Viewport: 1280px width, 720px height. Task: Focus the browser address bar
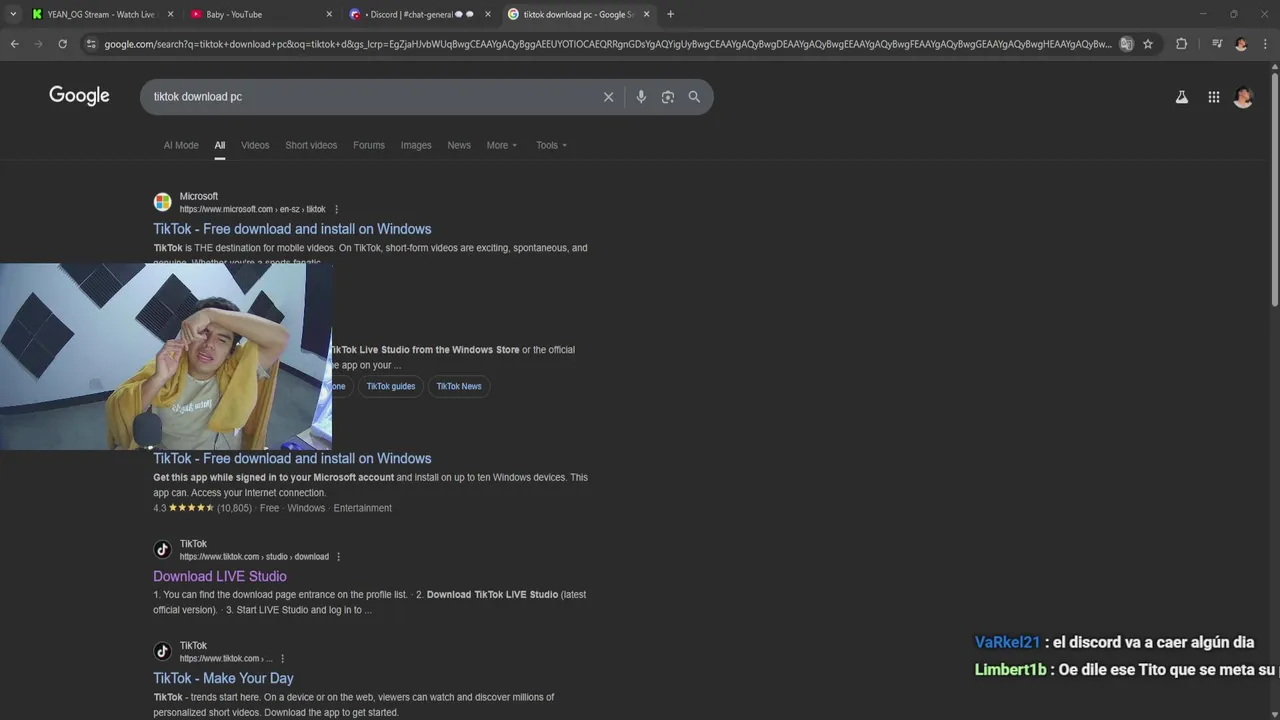pos(607,44)
